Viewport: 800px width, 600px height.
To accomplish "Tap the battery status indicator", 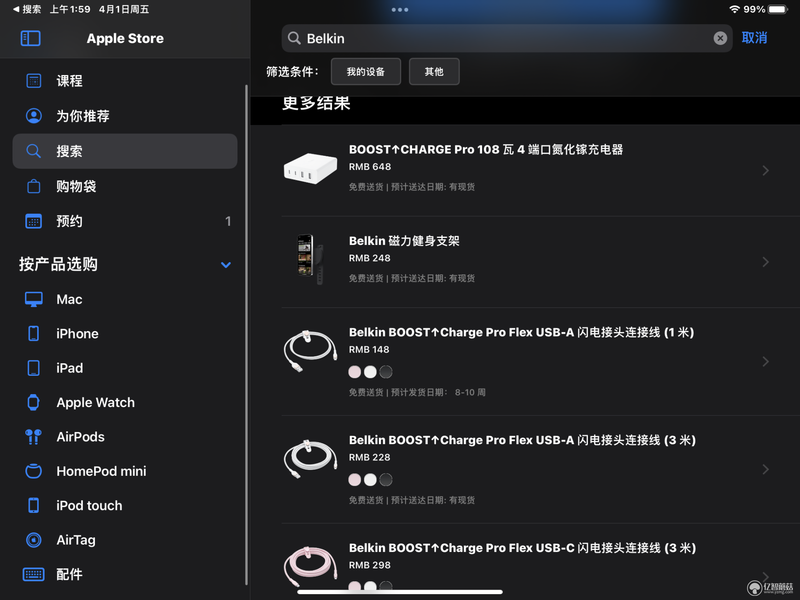I will (778, 9).
